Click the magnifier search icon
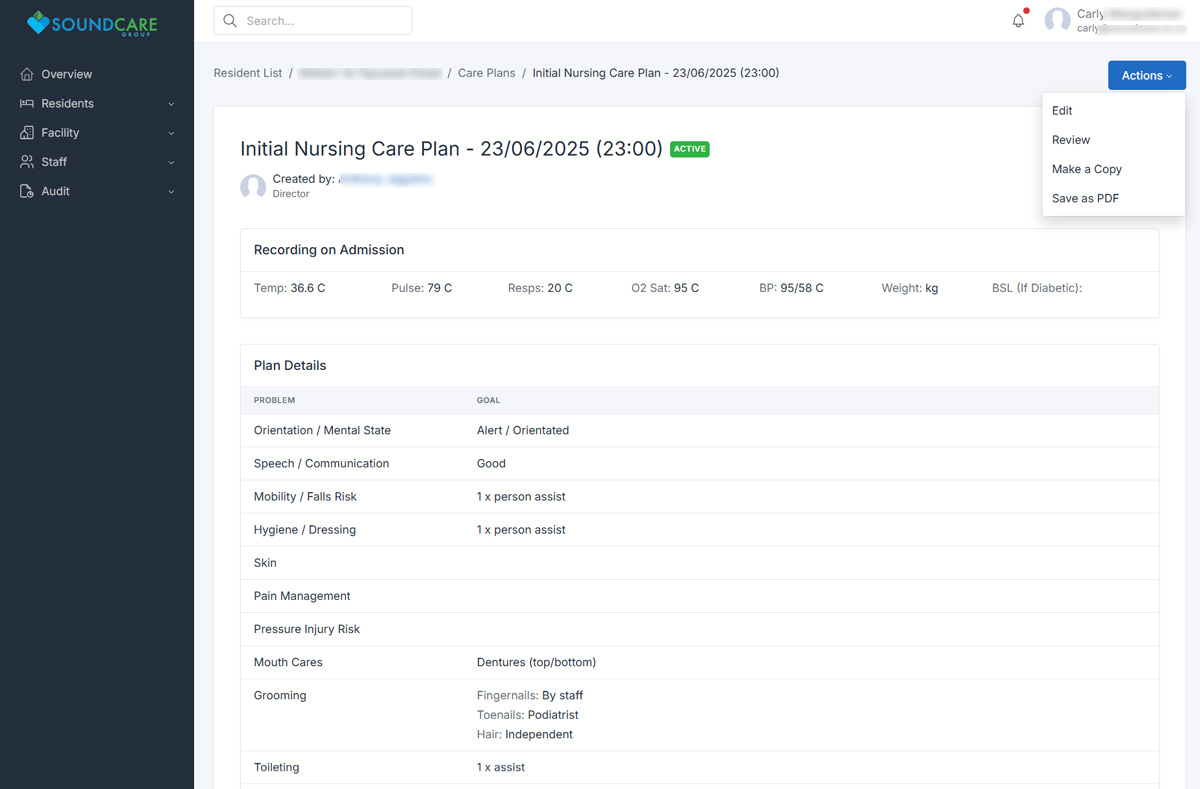Viewport: 1200px width, 789px height. [x=231, y=21]
